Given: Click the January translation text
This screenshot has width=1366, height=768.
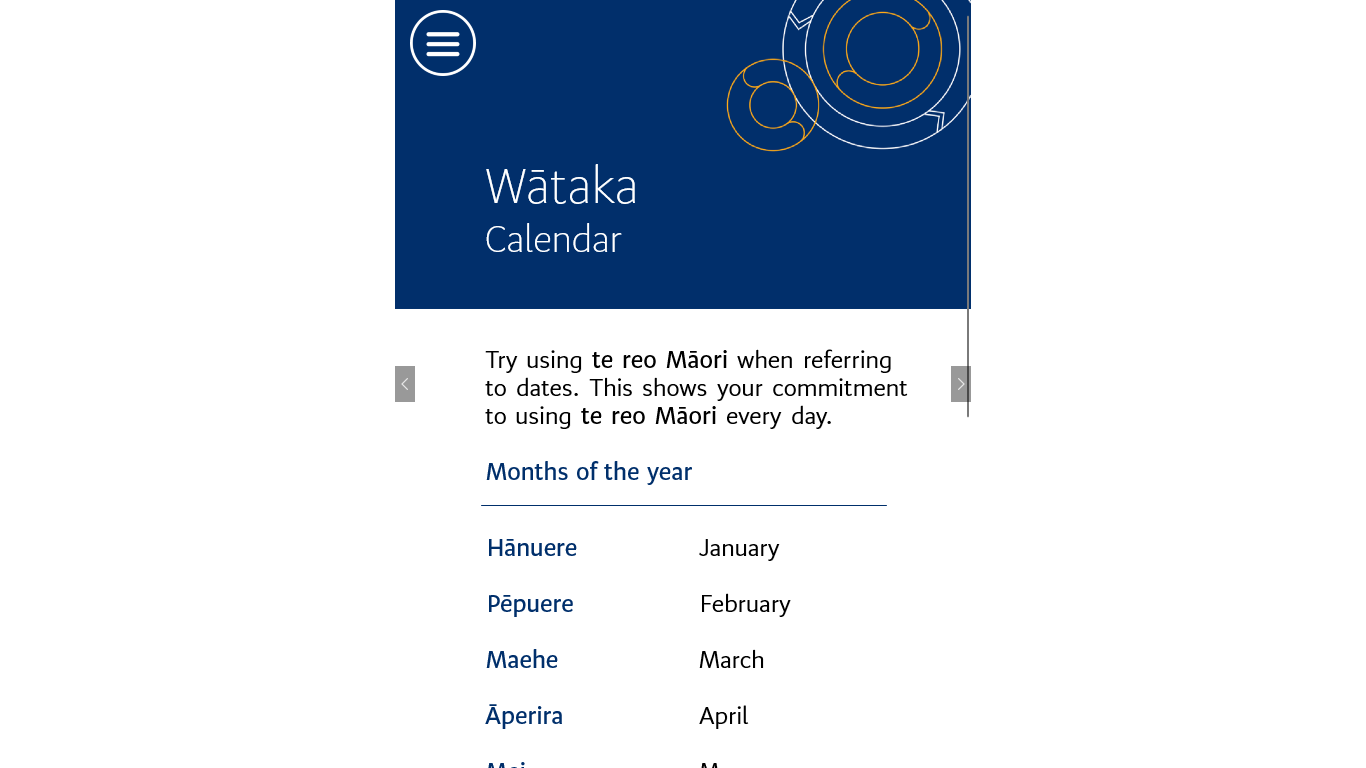Looking at the screenshot, I should [739, 548].
